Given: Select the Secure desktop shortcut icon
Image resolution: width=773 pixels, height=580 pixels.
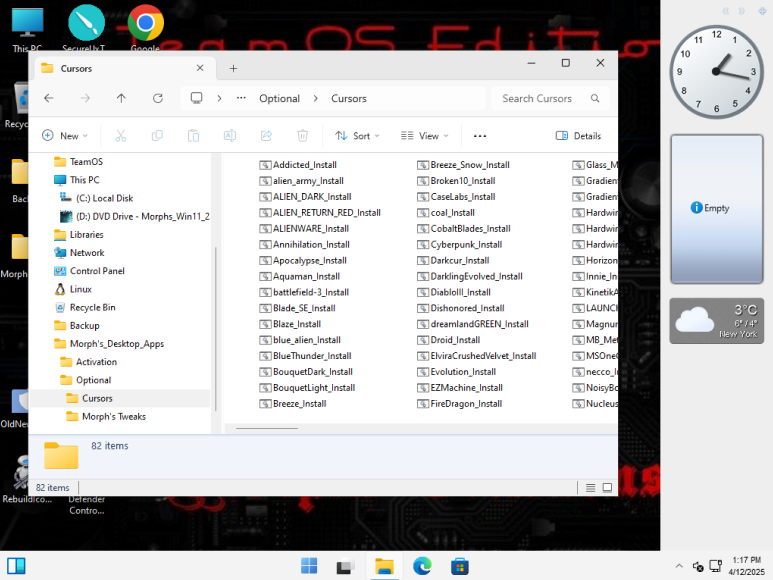Looking at the screenshot, I should [x=86, y=28].
